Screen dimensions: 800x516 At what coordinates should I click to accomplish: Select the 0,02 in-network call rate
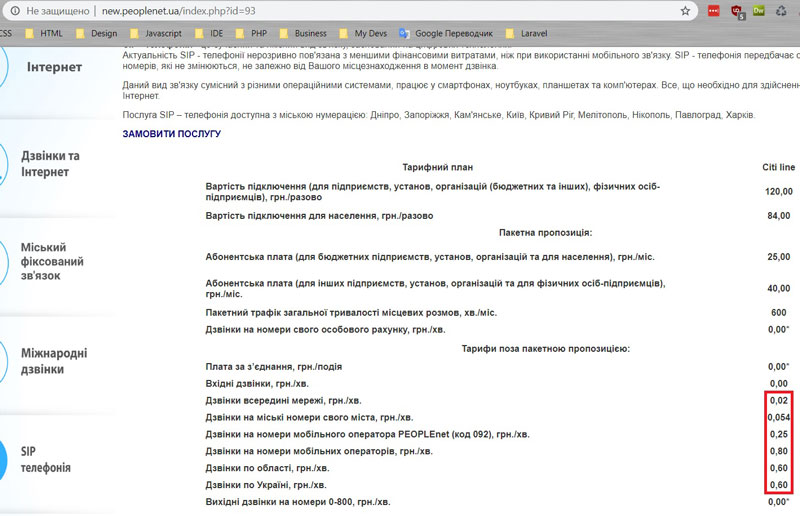pos(779,401)
